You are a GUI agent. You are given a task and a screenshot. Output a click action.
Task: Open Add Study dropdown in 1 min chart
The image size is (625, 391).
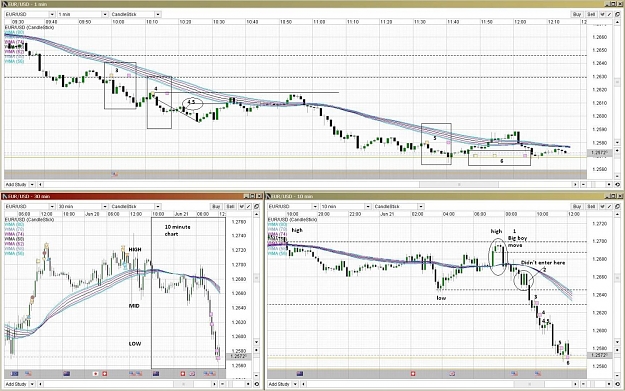pyautogui.click(x=20, y=185)
